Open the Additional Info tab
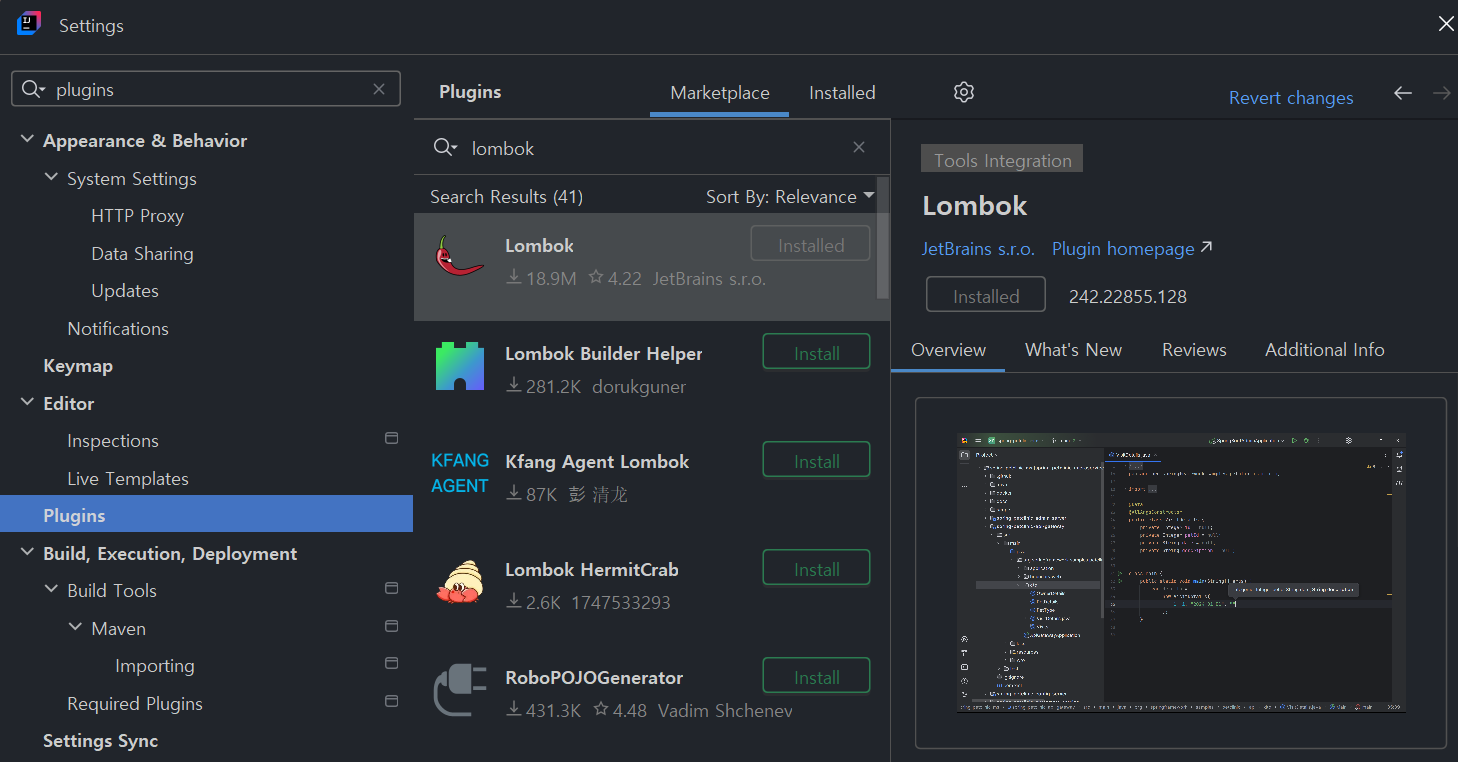This screenshot has width=1458, height=762. (x=1325, y=350)
